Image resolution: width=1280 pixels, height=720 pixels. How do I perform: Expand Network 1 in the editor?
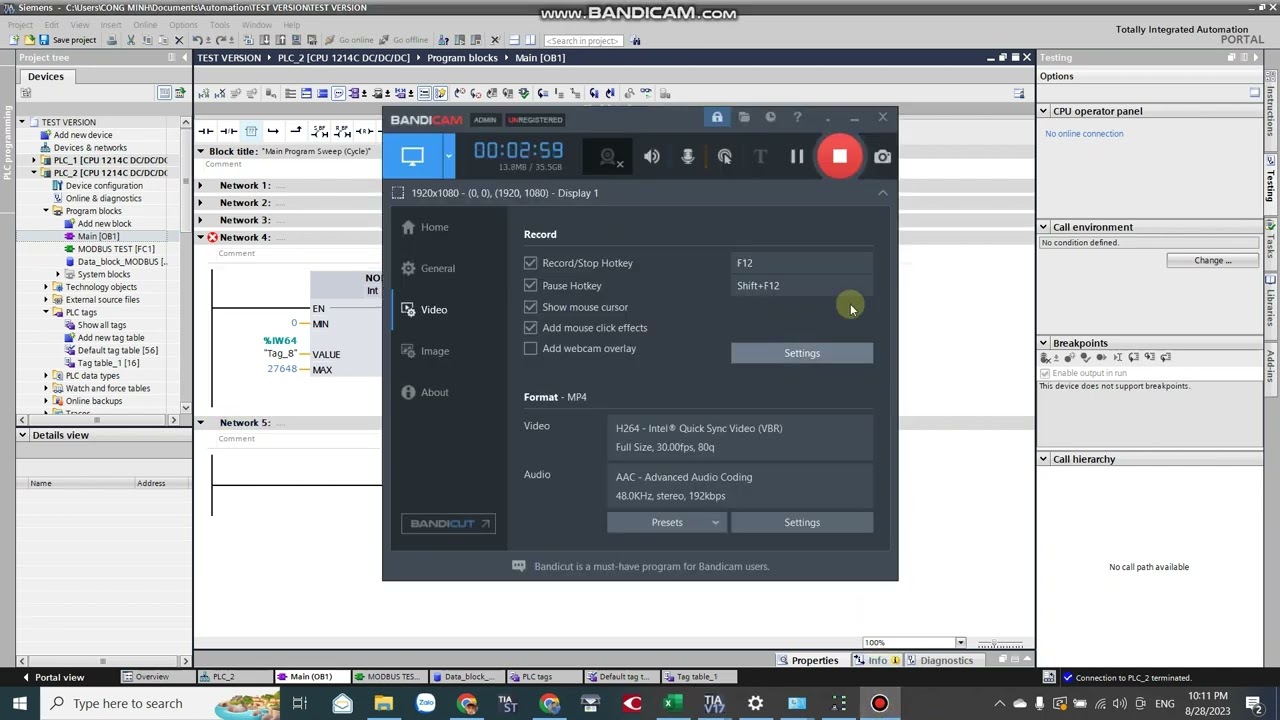coord(200,185)
